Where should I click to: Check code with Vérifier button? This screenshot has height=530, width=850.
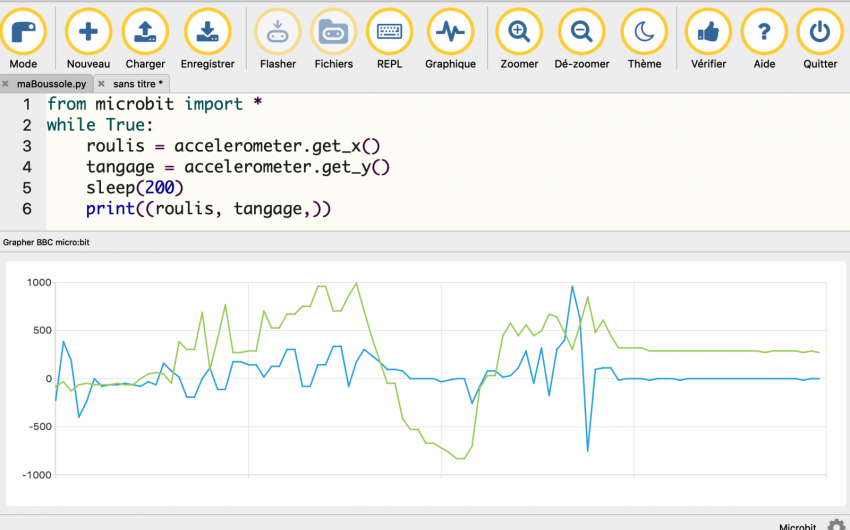click(708, 39)
